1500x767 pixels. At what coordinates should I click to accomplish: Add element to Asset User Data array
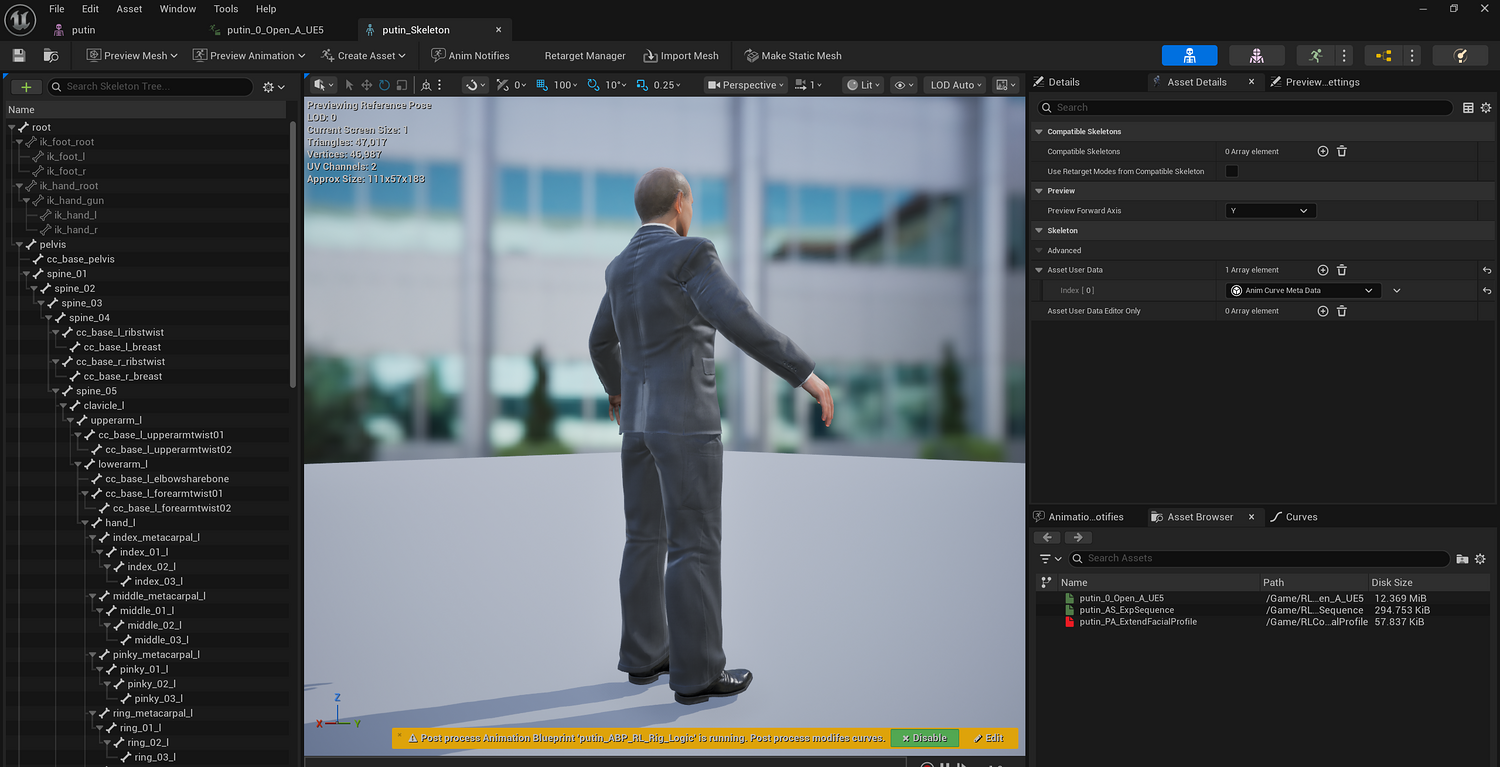(1322, 270)
